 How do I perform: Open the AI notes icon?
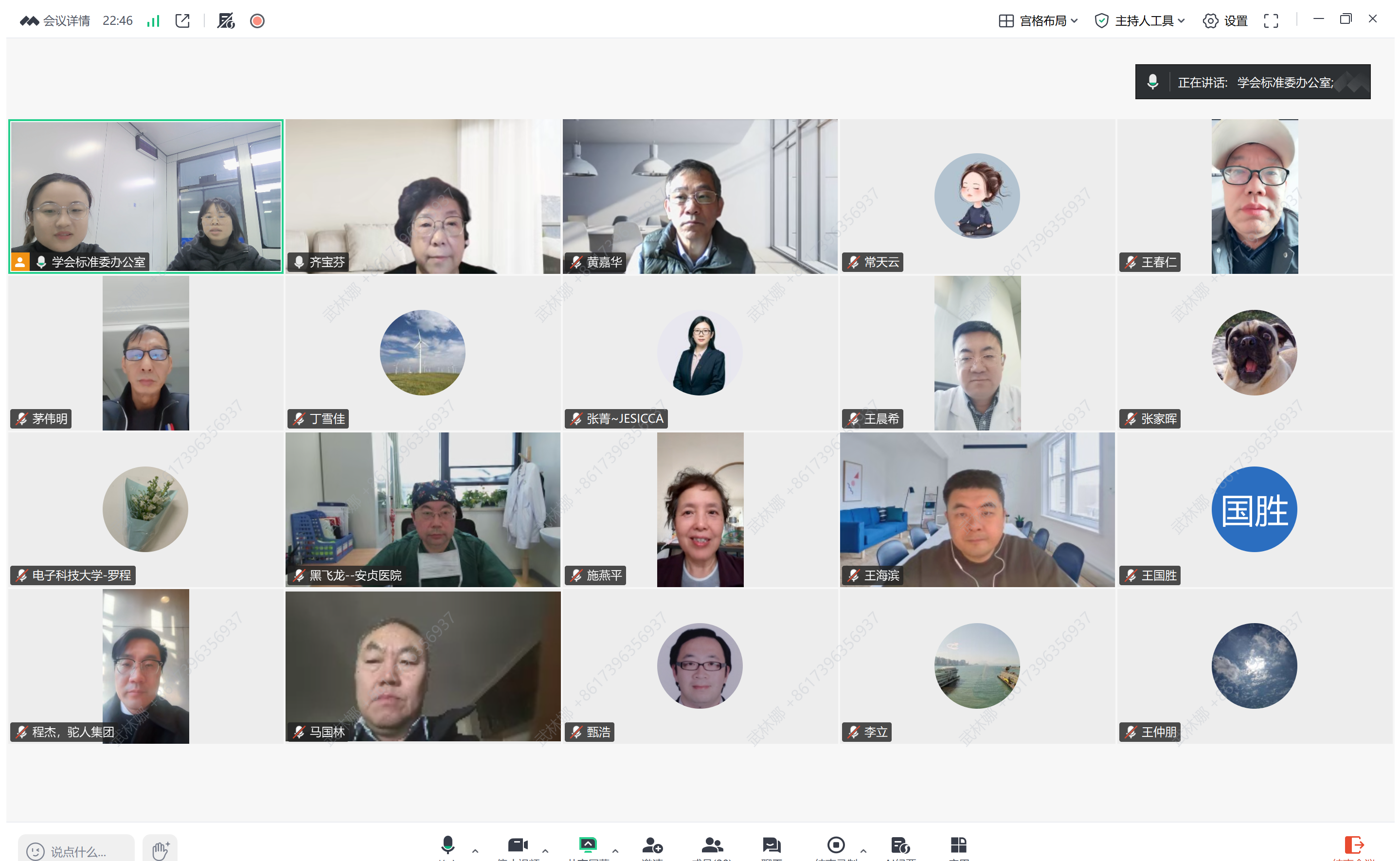[900, 844]
